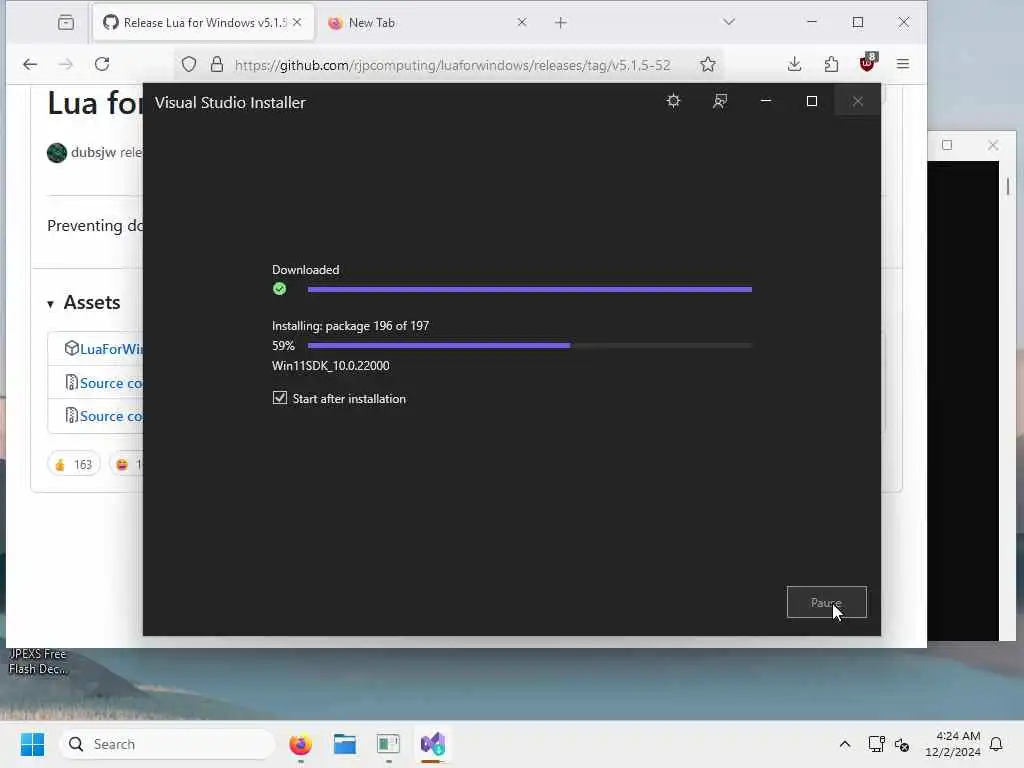
Task: Click the green downloaded checkmark icon
Action: 280,289
